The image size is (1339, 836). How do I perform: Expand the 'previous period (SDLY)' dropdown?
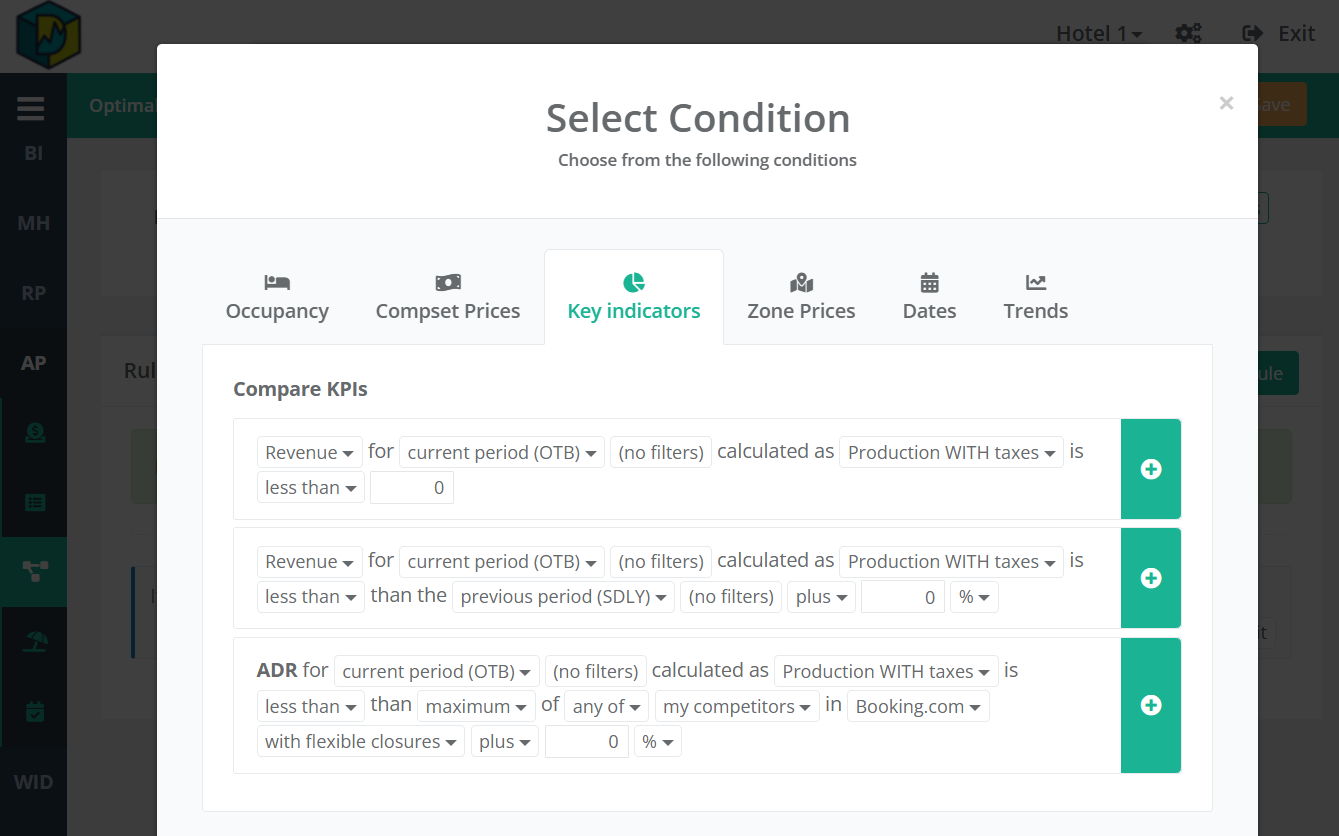click(x=563, y=597)
